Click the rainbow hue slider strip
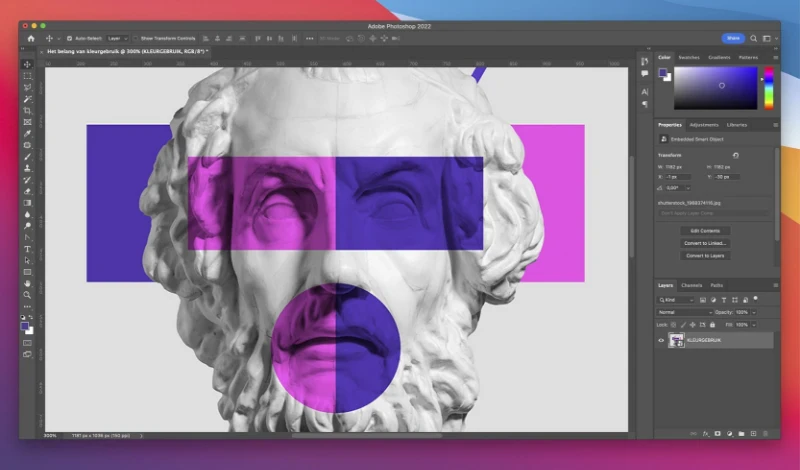Screen dimensions: 800x470 tap(768, 88)
